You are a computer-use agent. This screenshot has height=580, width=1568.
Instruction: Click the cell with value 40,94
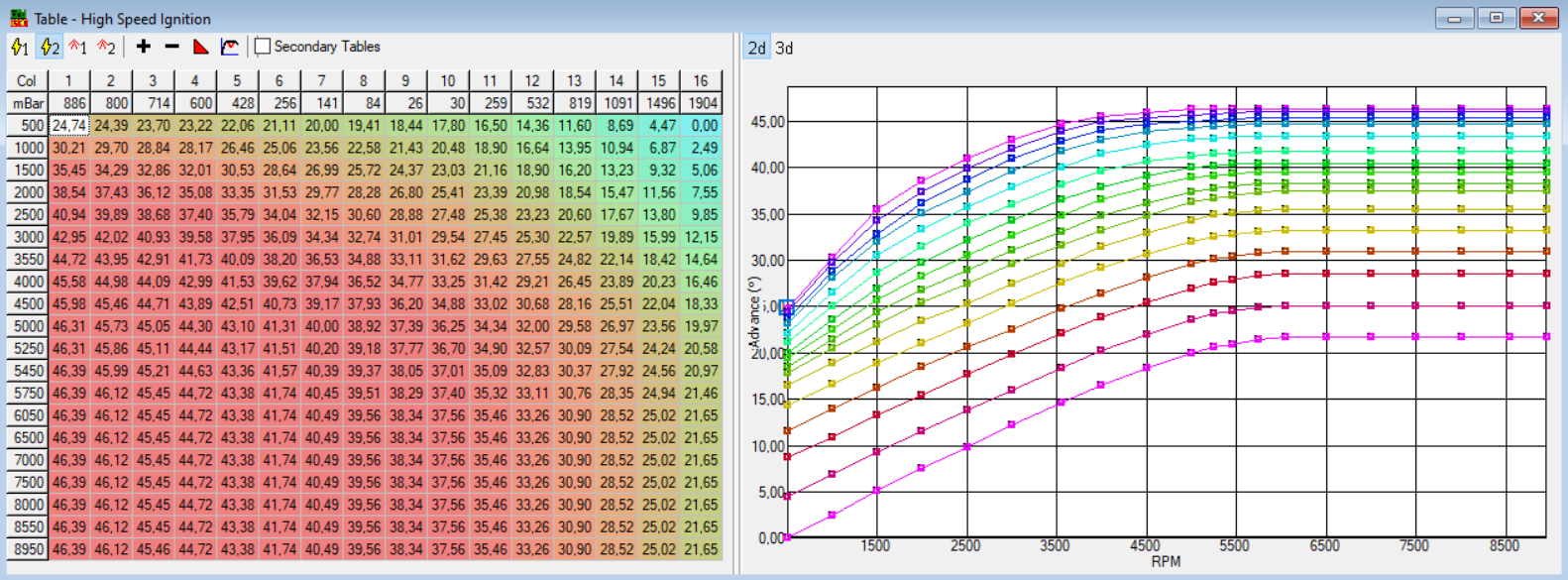pyautogui.click(x=68, y=215)
